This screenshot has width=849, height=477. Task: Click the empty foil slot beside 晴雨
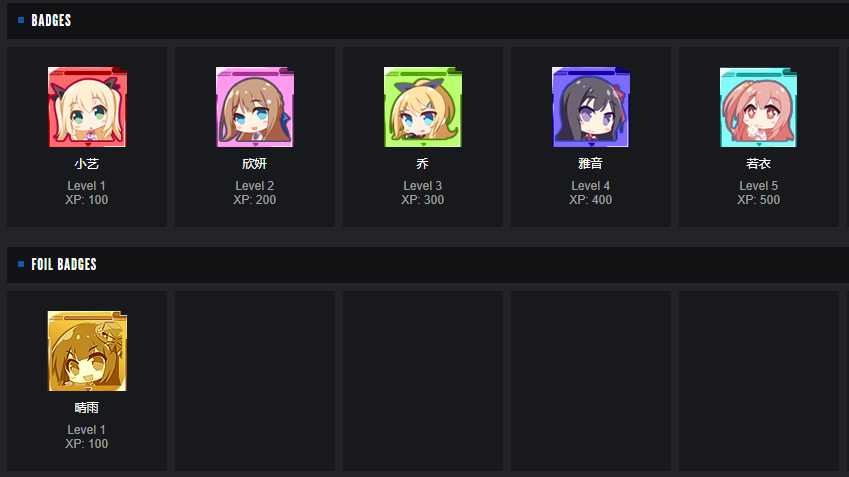255,381
